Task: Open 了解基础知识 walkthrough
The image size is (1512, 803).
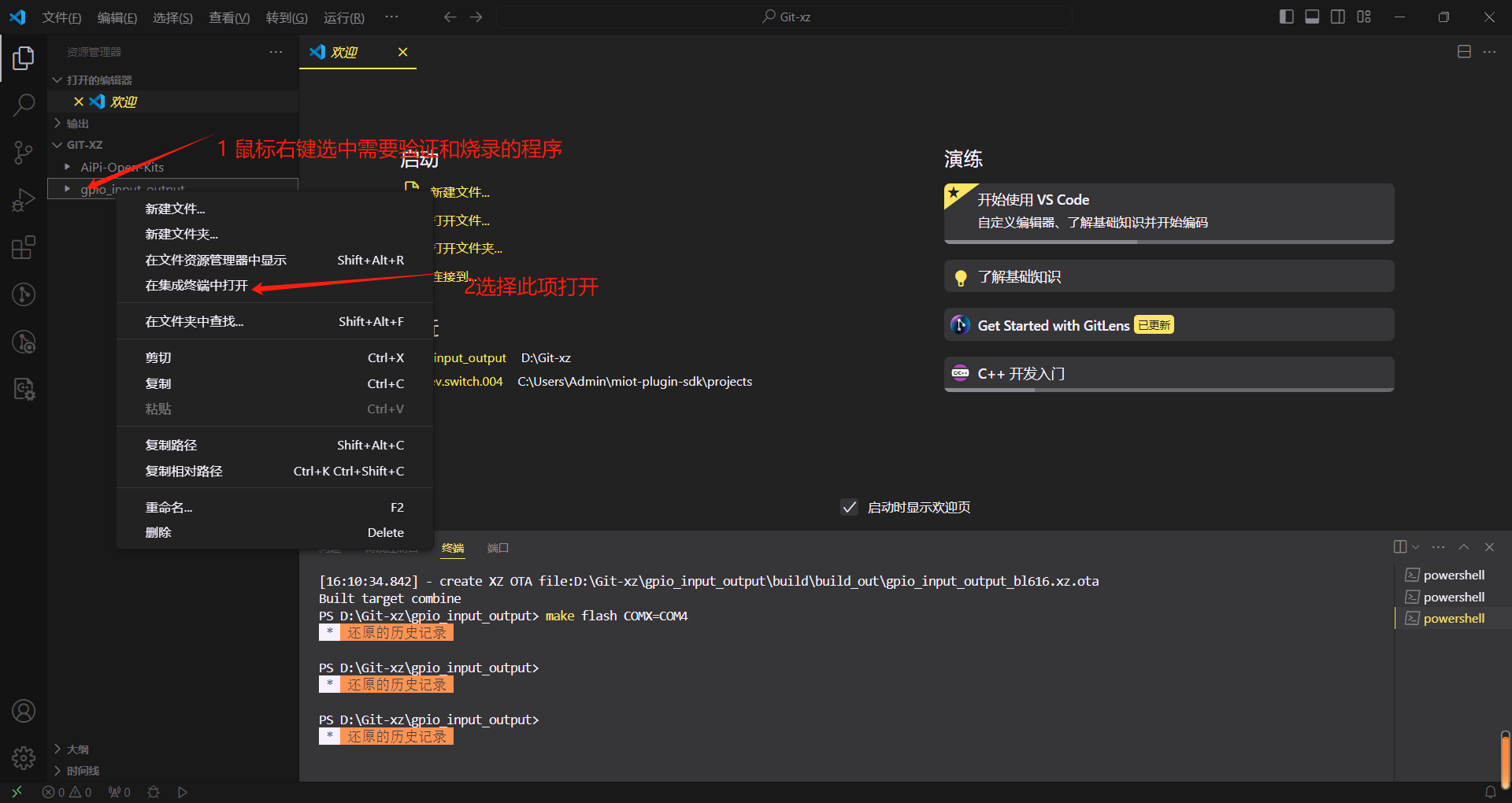Action: click(x=1169, y=276)
